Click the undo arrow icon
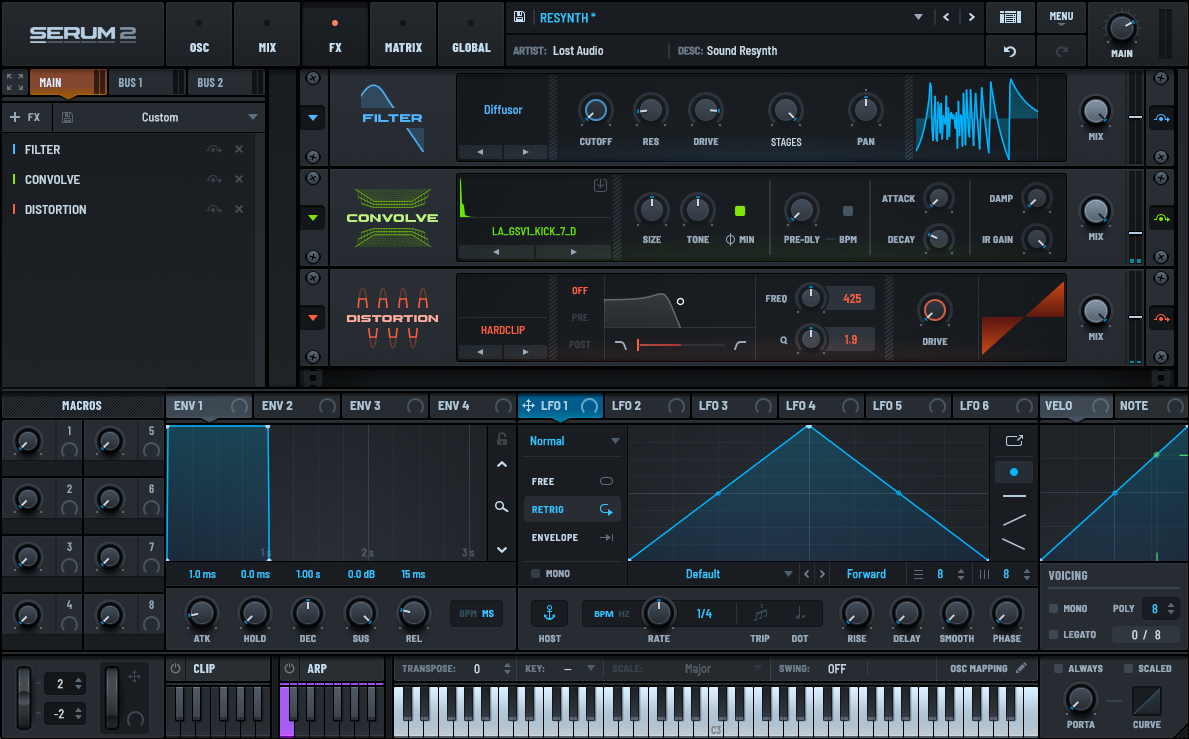The image size is (1189, 739). click(1010, 50)
